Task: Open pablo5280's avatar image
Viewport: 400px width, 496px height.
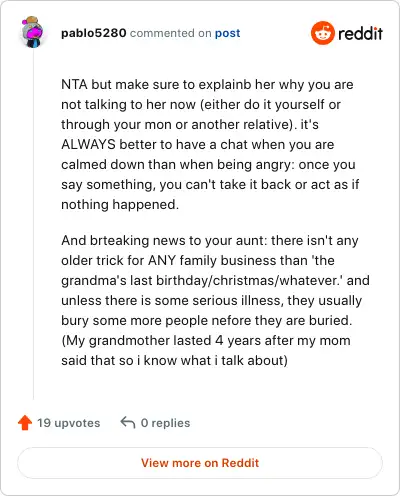Action: (33, 32)
